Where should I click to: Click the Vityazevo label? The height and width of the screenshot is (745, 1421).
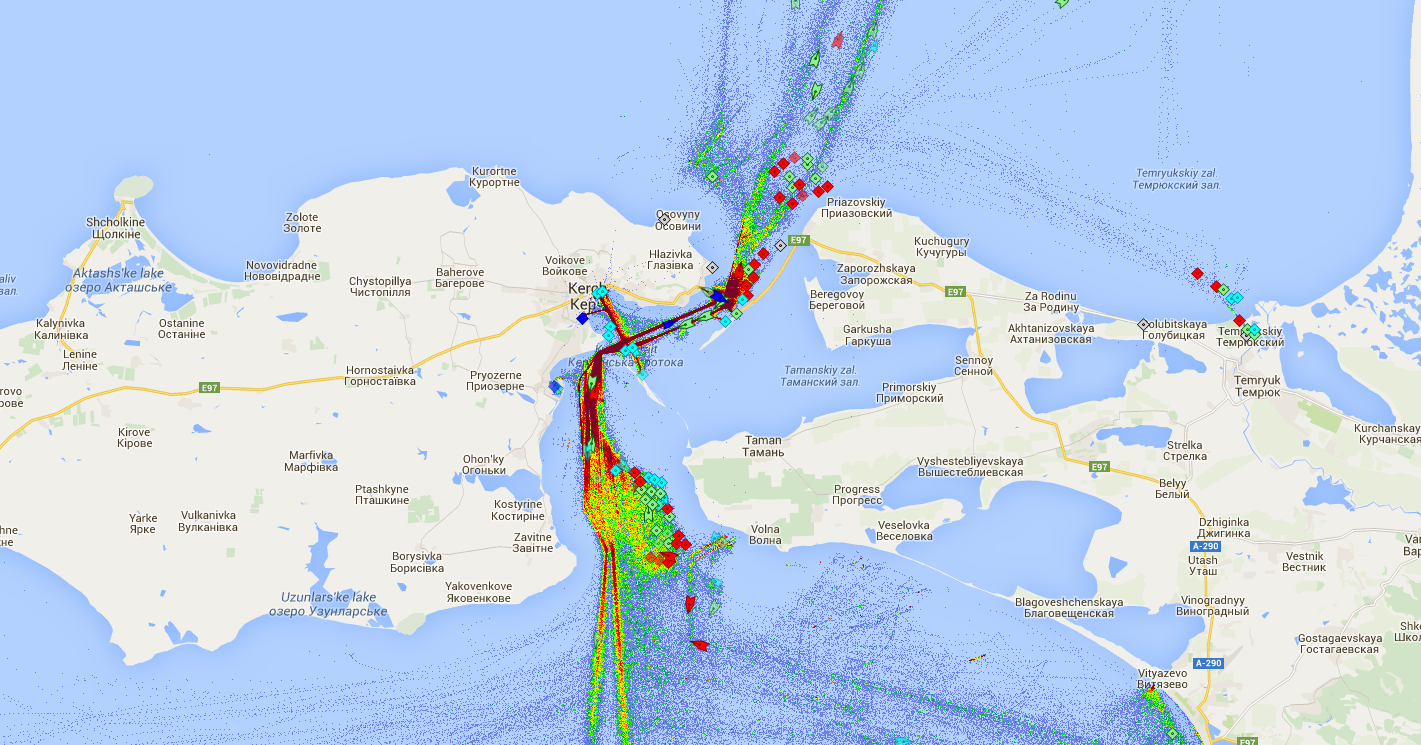(x=1162, y=680)
